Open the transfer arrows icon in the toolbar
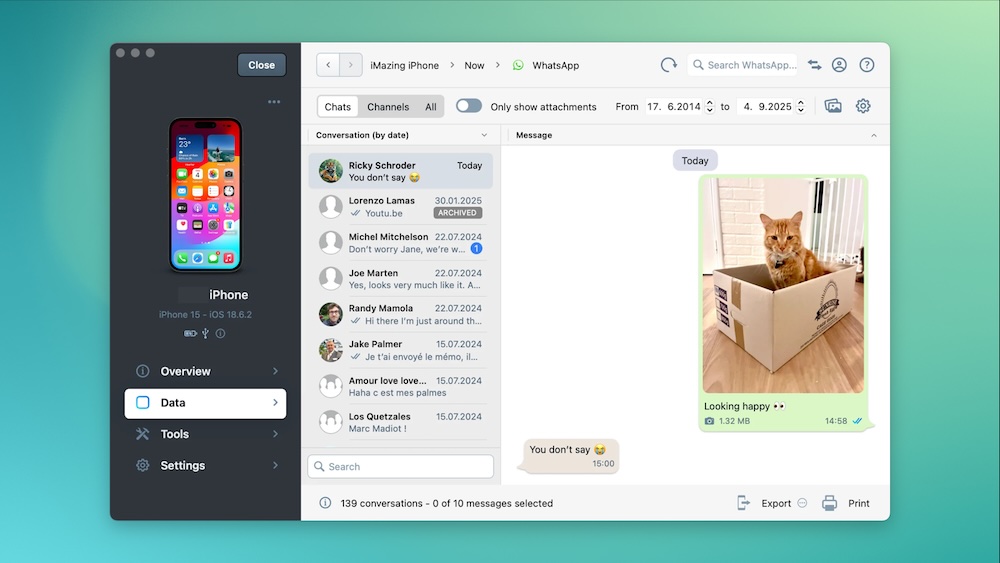1000x563 pixels. (814, 65)
